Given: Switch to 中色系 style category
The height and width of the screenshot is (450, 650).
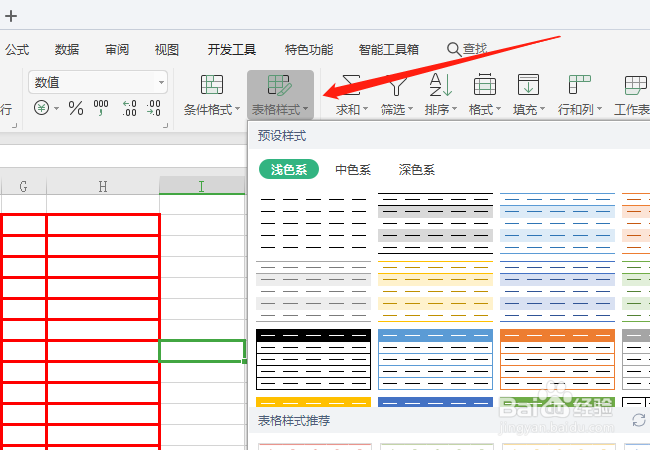Looking at the screenshot, I should 353,169.
